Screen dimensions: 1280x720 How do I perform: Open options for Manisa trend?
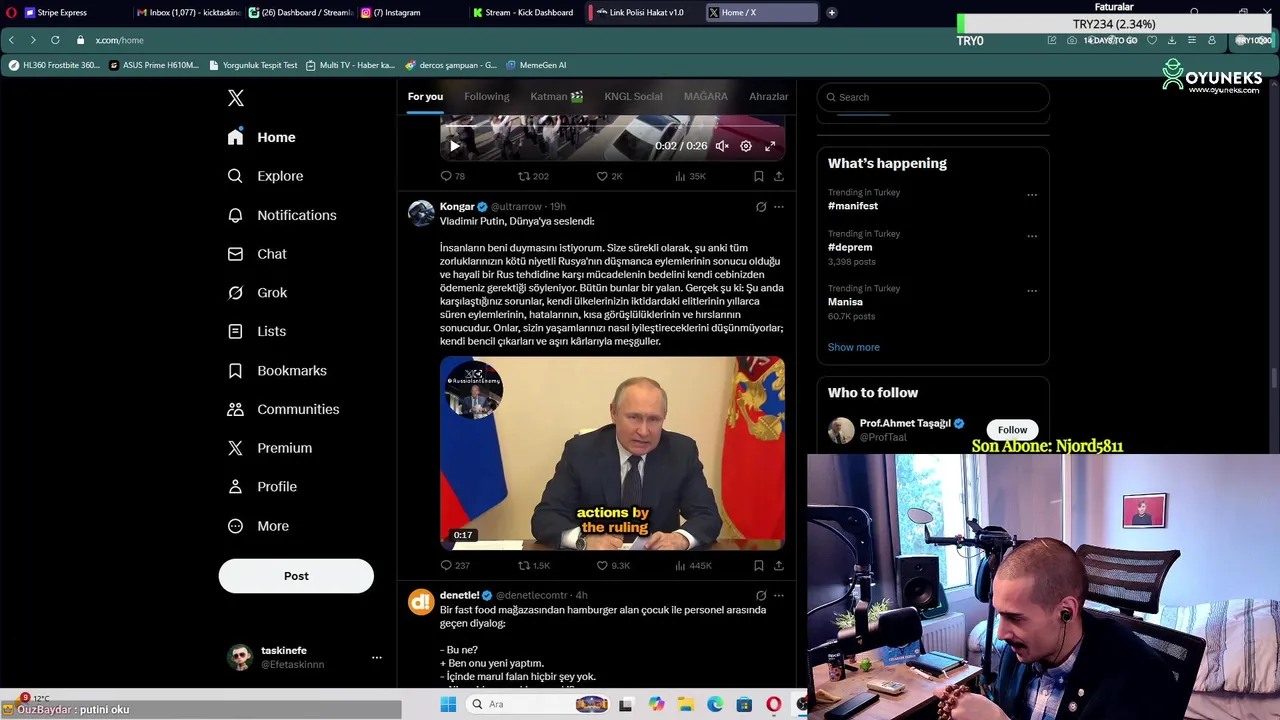click(x=1032, y=291)
